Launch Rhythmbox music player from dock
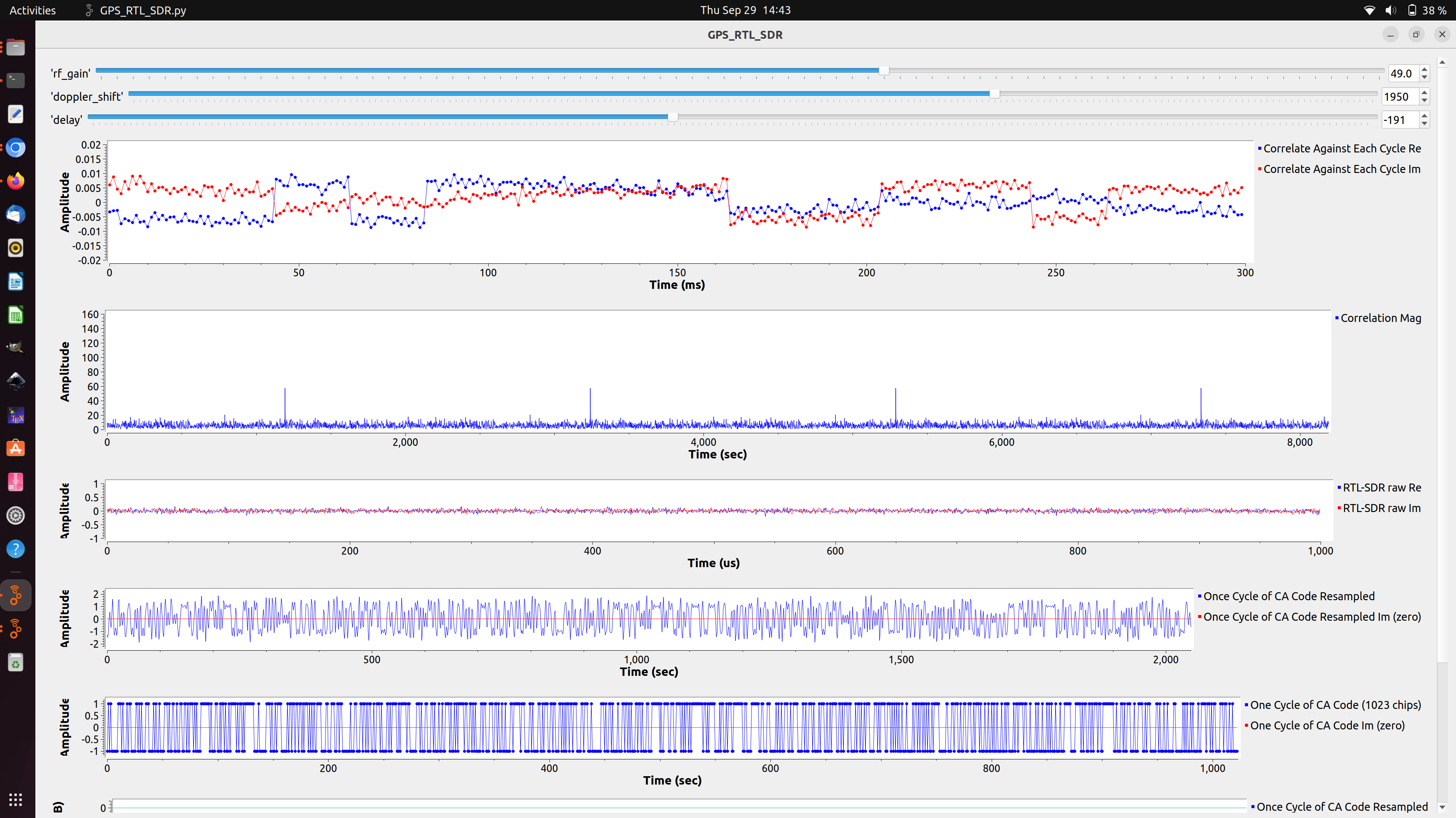Screen dimensions: 1456x818 click(x=16, y=248)
